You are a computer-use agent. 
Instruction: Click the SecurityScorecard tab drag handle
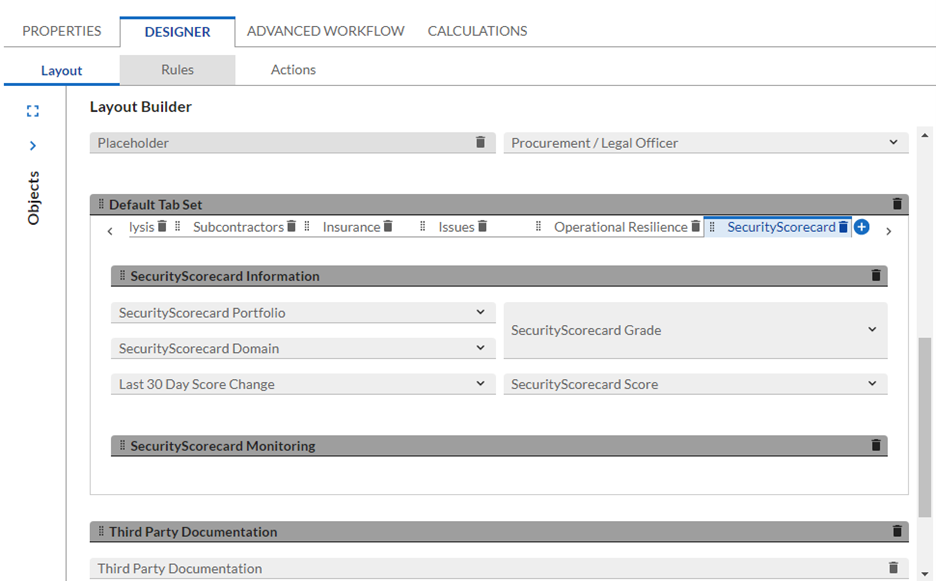tap(712, 227)
